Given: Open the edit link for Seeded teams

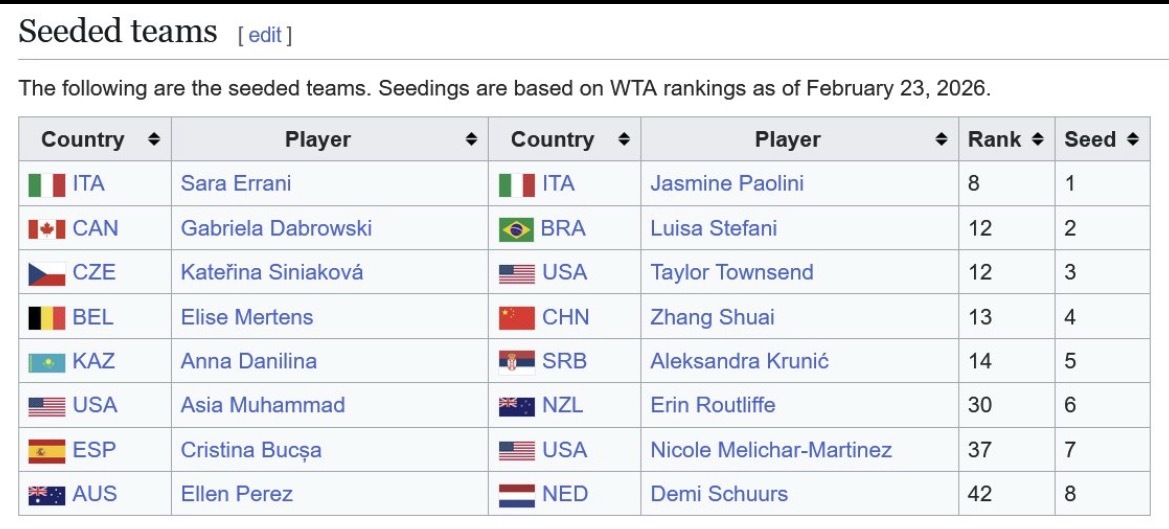Looking at the screenshot, I should point(265,35).
